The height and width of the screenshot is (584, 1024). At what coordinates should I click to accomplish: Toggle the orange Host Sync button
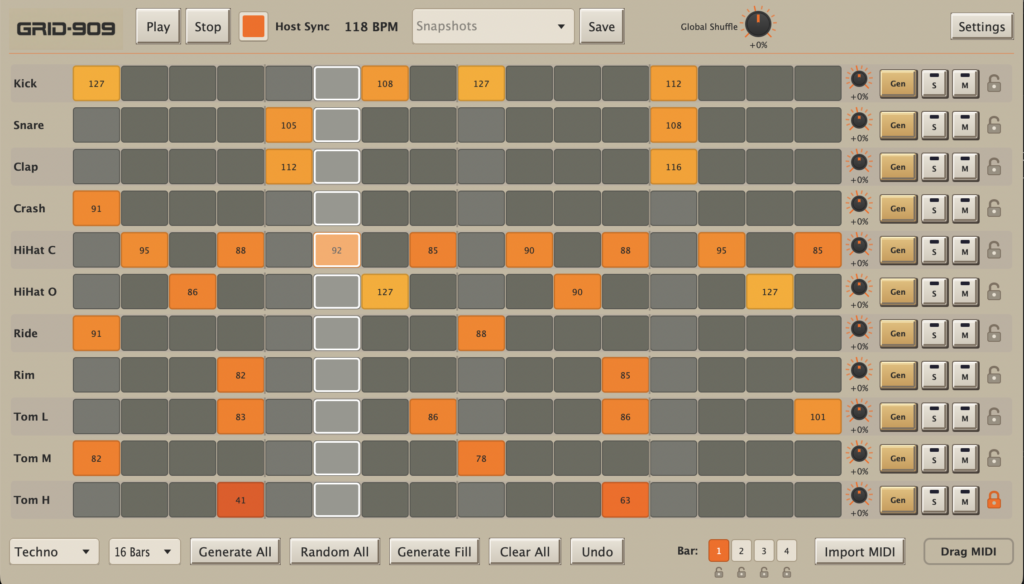pos(253,27)
